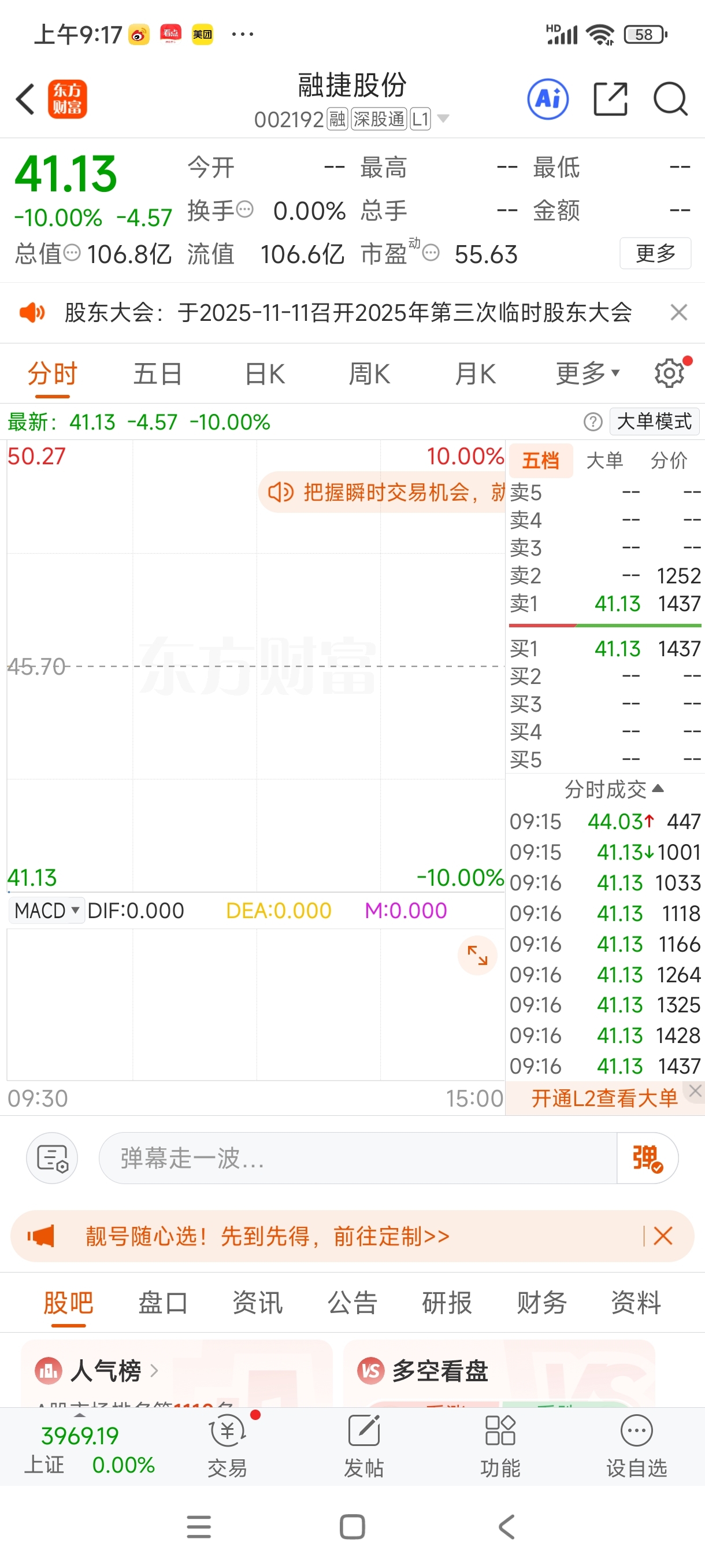
Task: Tap the 弹幕走一波 input field
Action: click(x=358, y=1157)
